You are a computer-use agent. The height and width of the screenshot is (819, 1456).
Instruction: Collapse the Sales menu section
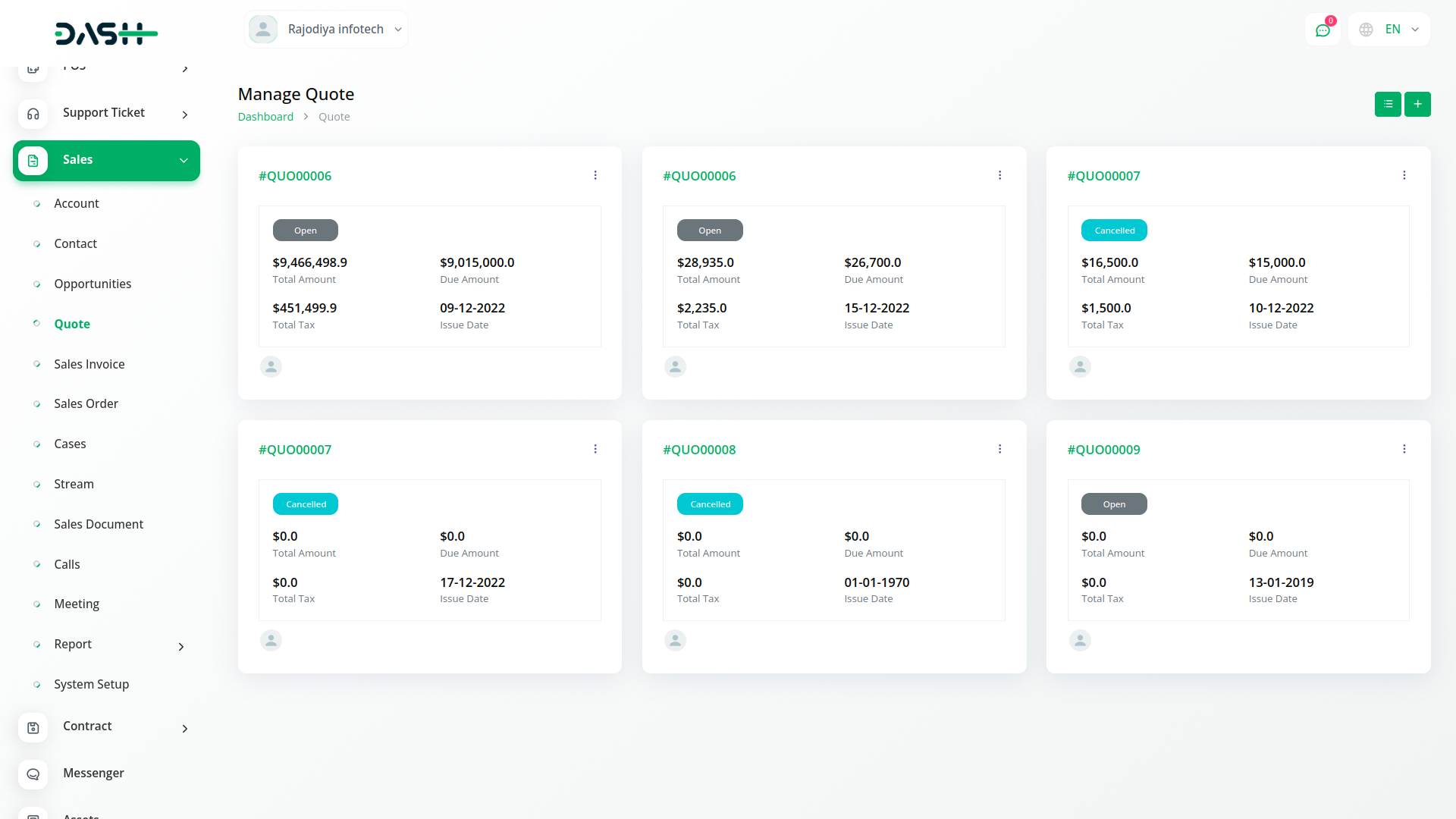click(x=183, y=160)
